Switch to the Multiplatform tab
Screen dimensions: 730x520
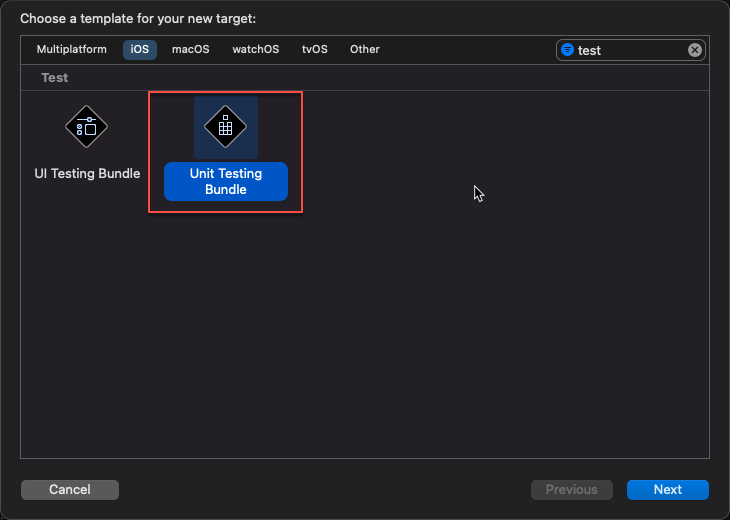point(72,49)
